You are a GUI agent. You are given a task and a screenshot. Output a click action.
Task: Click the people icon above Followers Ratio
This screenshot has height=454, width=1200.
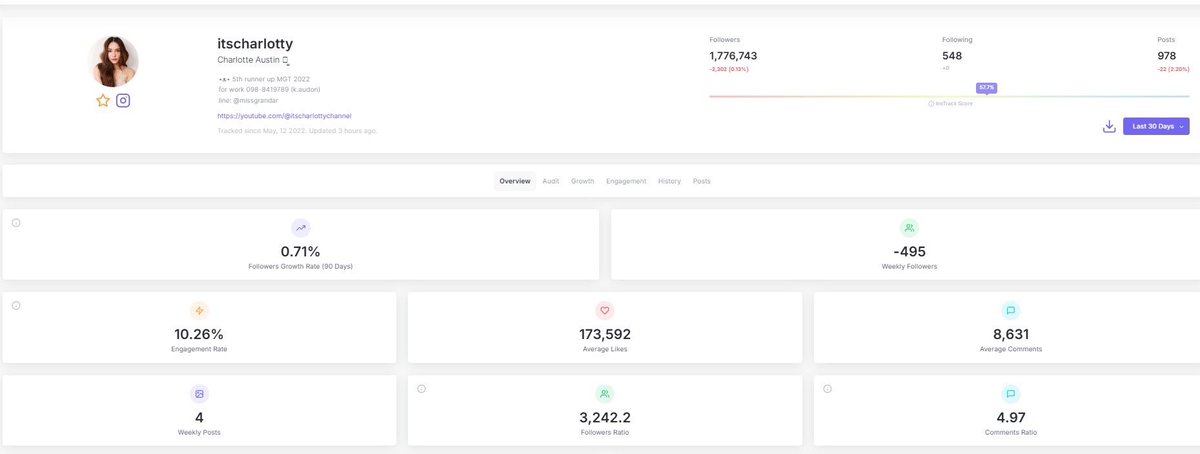tap(605, 394)
